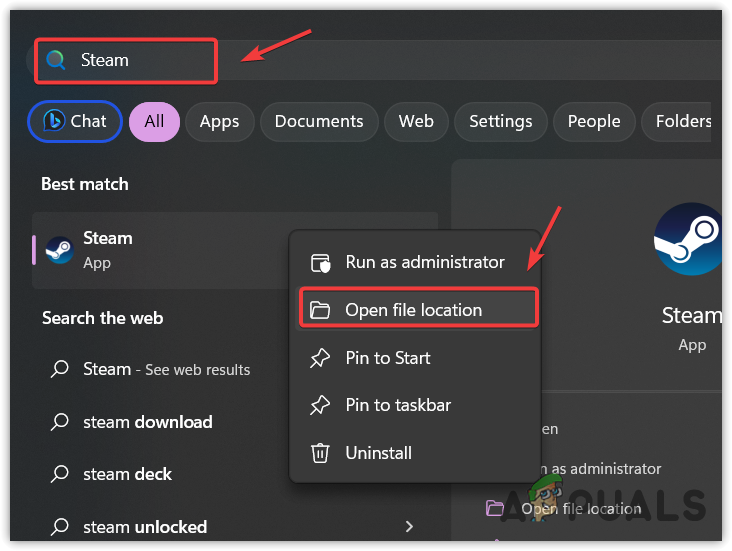Click the Run as administrator shield icon
This screenshot has height=551, width=732.
tap(321, 263)
